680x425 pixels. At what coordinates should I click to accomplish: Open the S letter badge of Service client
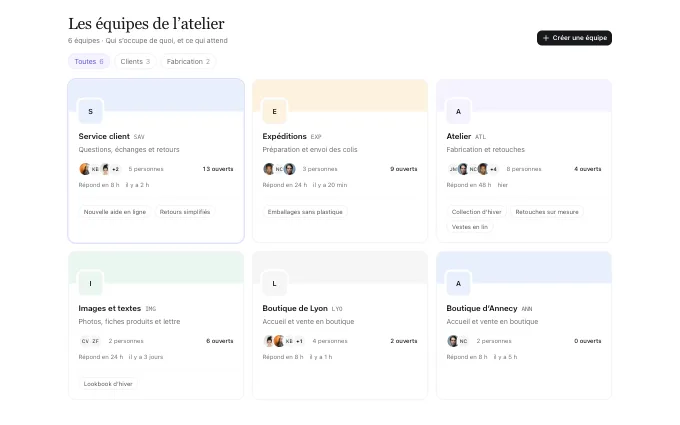click(91, 111)
